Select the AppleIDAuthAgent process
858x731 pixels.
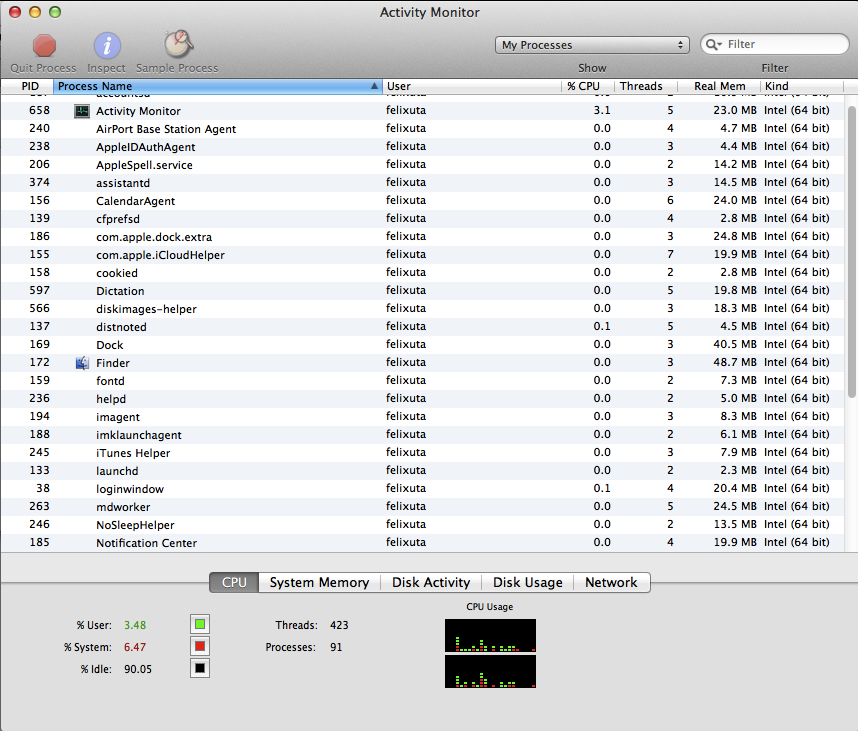[x=422, y=147]
